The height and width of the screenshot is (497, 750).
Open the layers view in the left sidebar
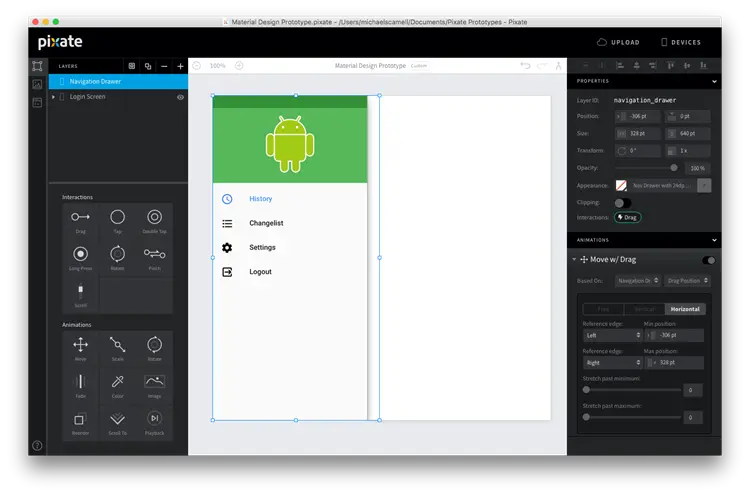pos(37,66)
